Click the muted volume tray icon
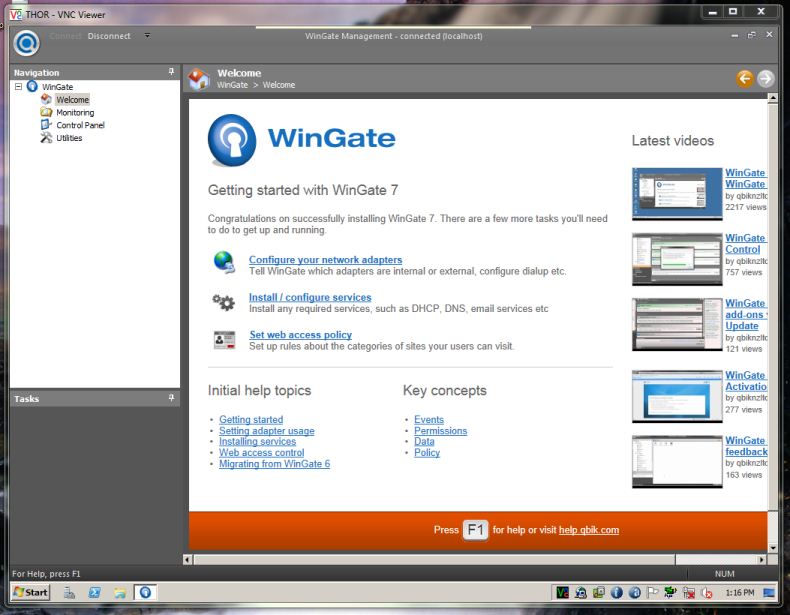The width and height of the screenshot is (790, 615). point(707,593)
